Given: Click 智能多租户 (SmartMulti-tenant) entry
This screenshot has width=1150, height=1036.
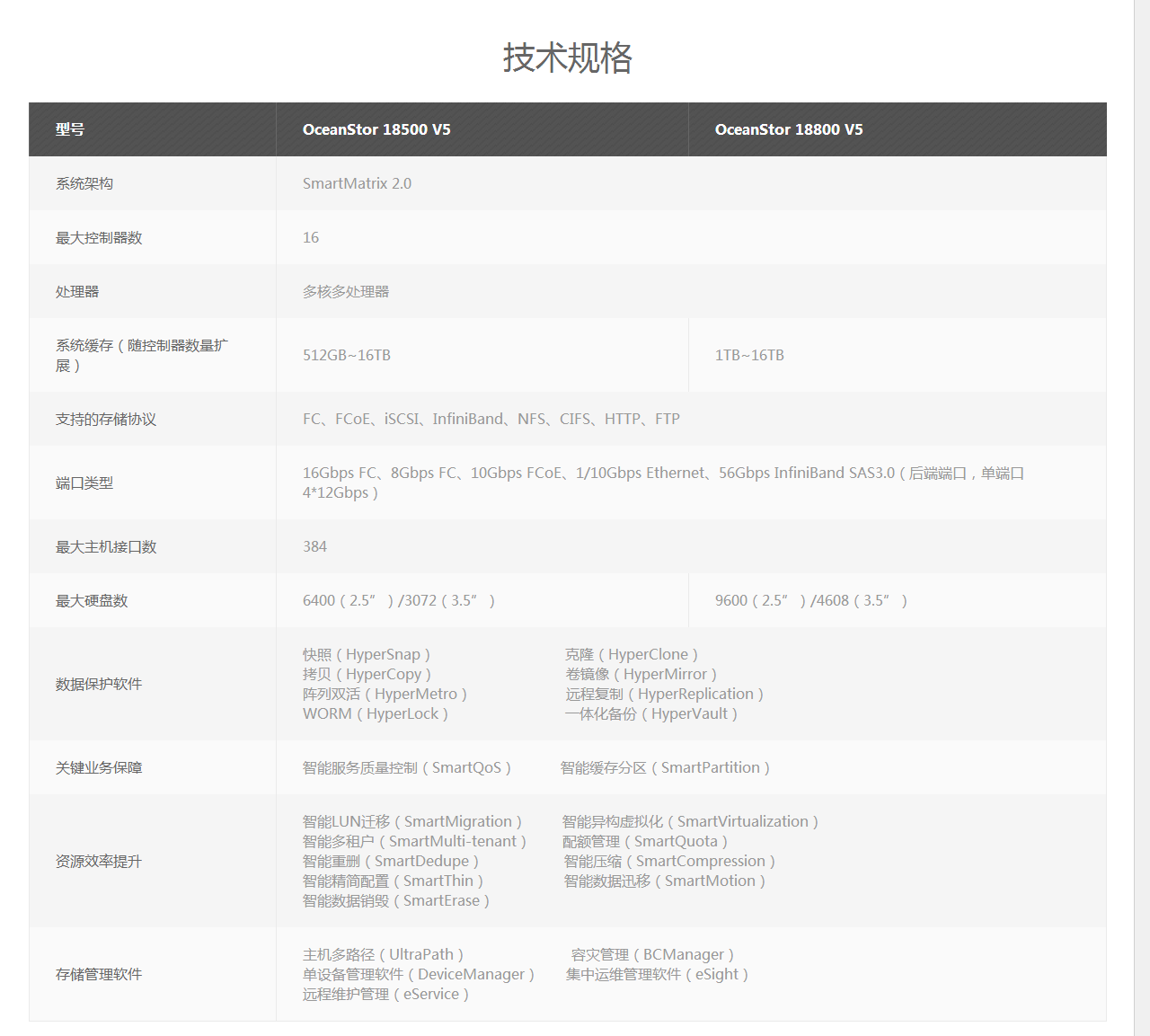Looking at the screenshot, I should click(x=414, y=841).
